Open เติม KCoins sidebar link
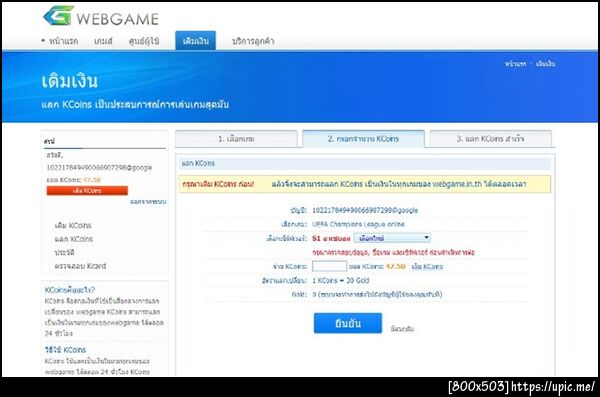The image size is (600, 397). click(x=73, y=225)
